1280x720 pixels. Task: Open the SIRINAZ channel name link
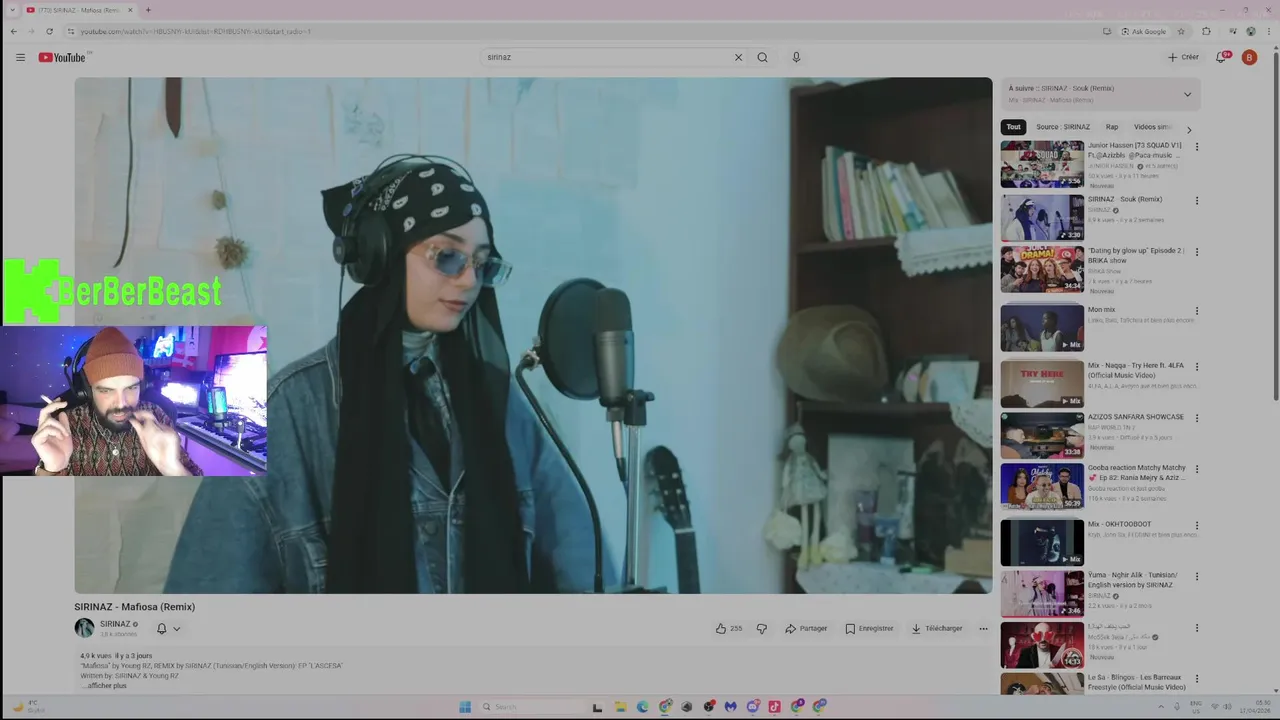pos(116,624)
